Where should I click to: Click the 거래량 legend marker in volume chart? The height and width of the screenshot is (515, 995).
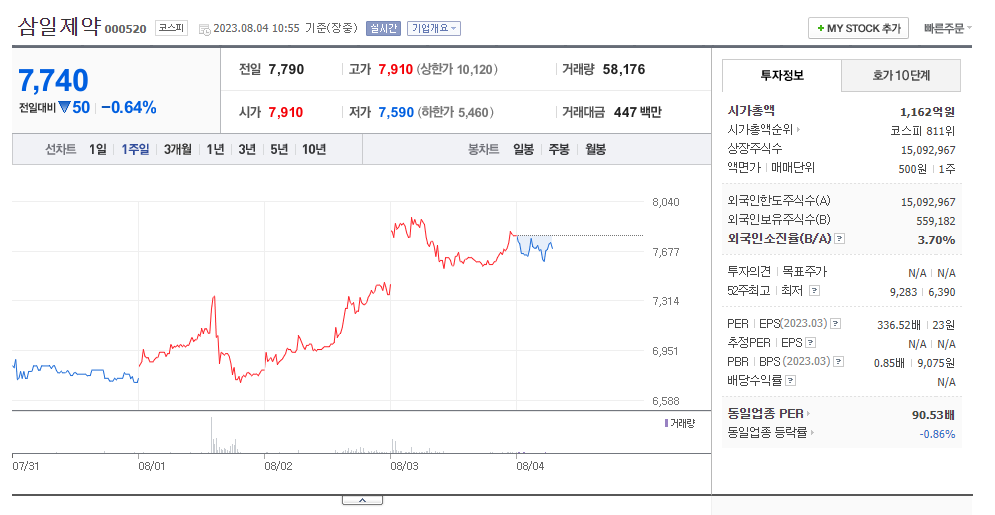666,423
